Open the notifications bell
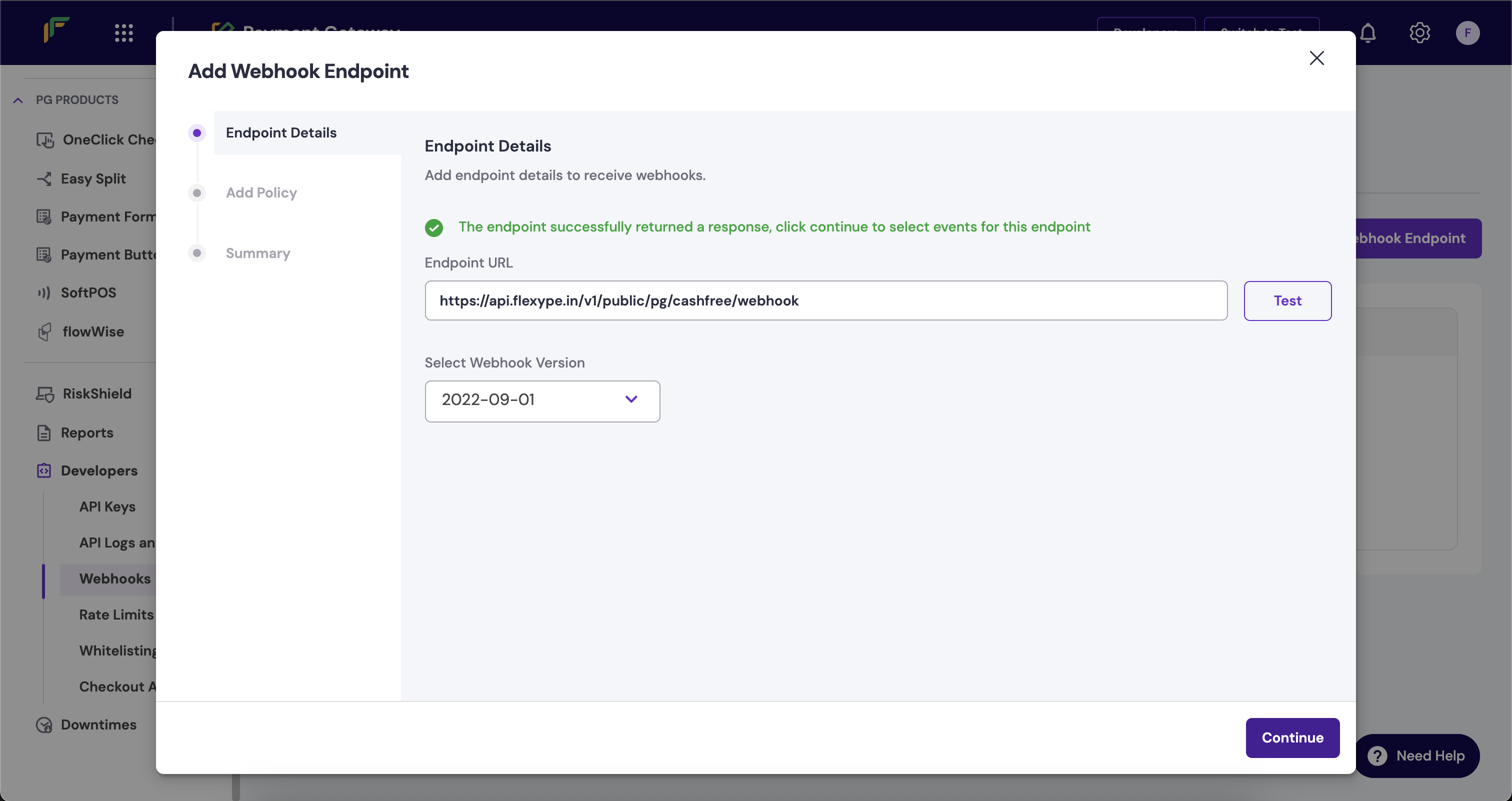 (1368, 32)
